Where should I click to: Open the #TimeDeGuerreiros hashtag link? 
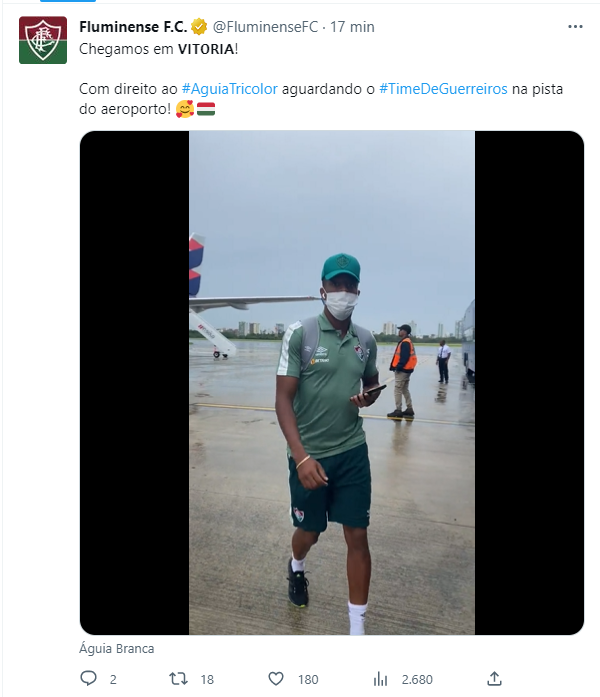coord(443,89)
